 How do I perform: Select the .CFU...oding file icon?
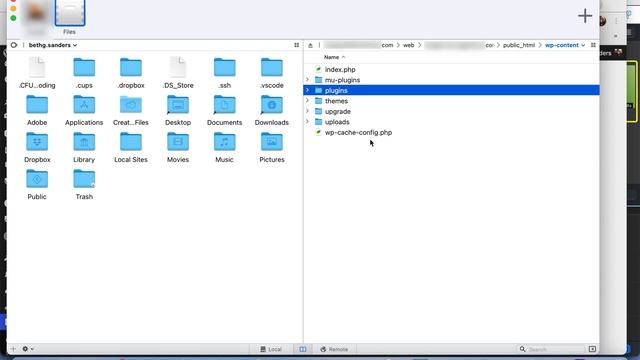point(37,67)
